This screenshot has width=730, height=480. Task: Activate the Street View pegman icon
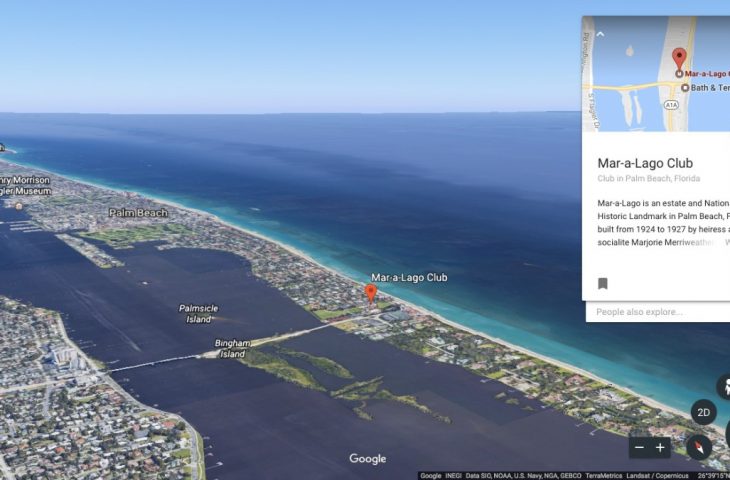coord(724,386)
